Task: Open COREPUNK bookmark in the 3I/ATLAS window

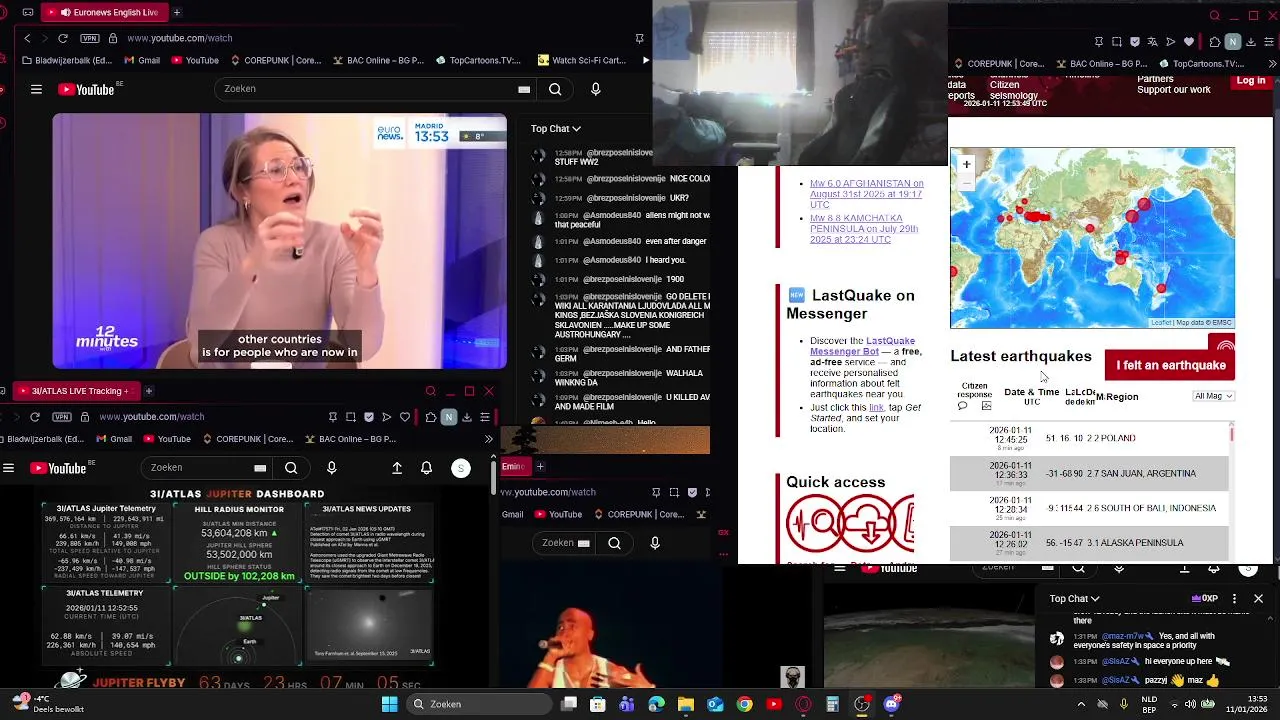Action: (248, 439)
